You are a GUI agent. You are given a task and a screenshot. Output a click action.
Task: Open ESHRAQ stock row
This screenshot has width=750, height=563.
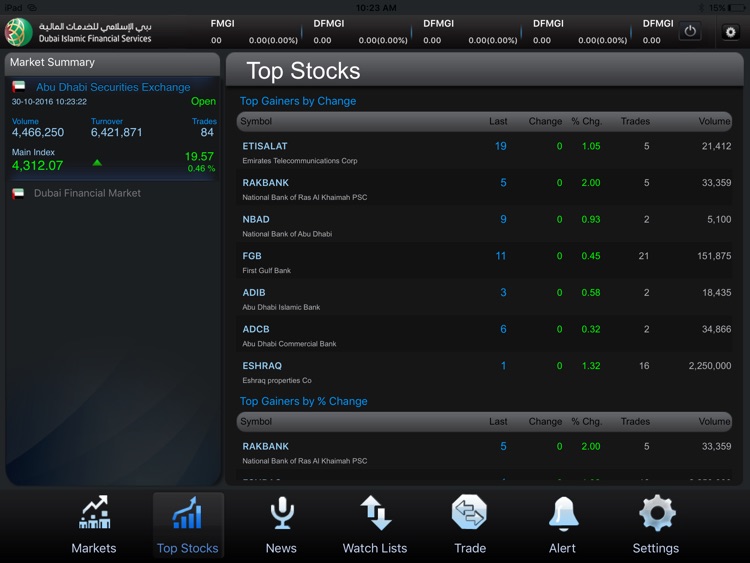click(484, 371)
